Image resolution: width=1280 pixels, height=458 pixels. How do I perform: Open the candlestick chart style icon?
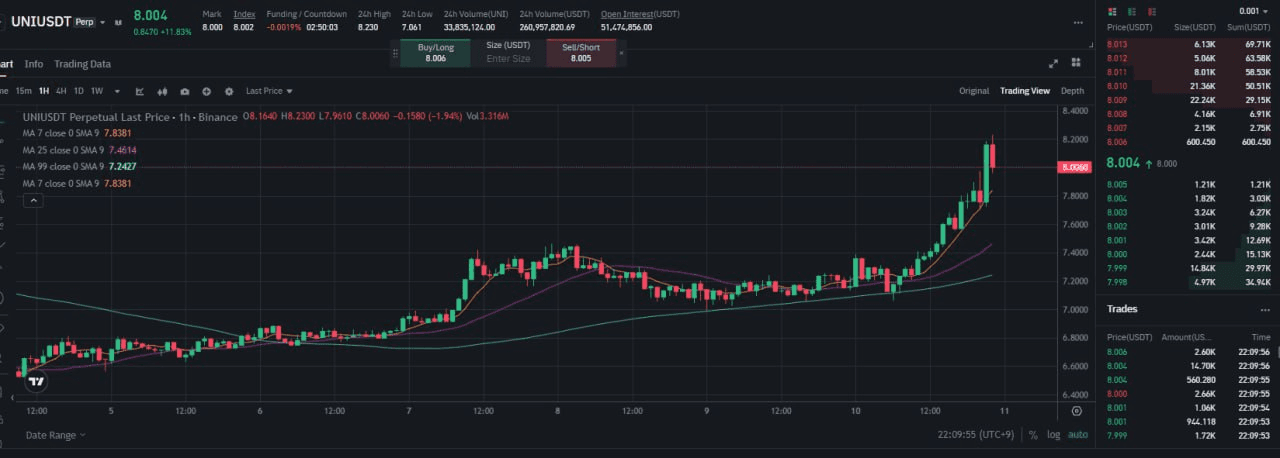[x=162, y=91]
